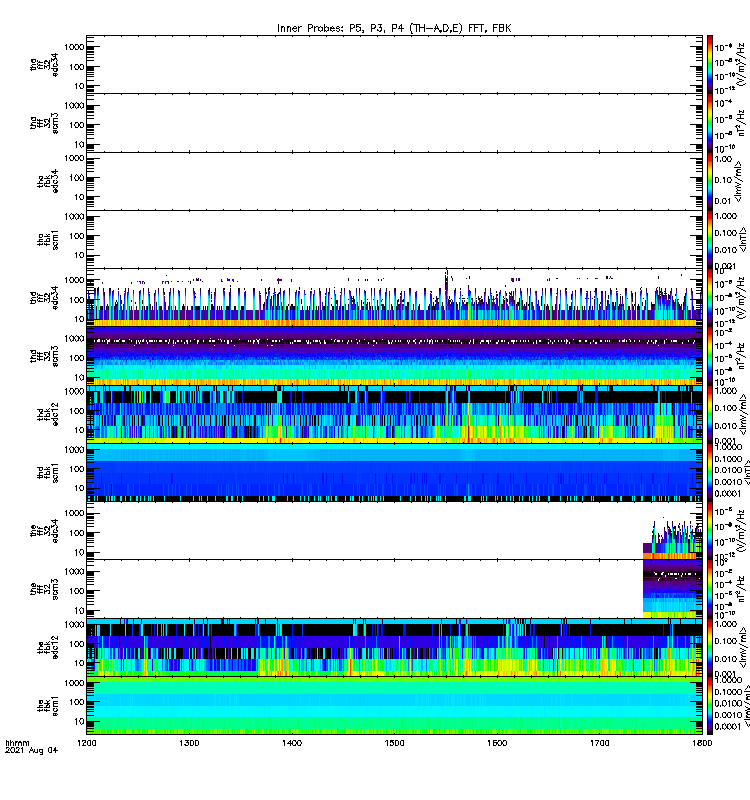This screenshot has width=750, height=800.
Task: Click the data burst in the fff scm3 panel
Action: coord(672,589)
